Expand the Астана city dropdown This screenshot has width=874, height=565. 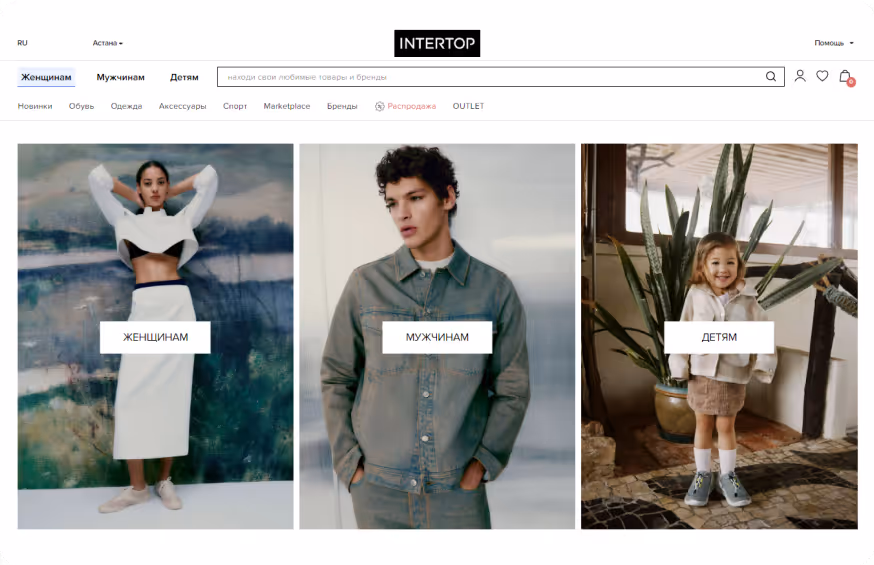tap(108, 43)
